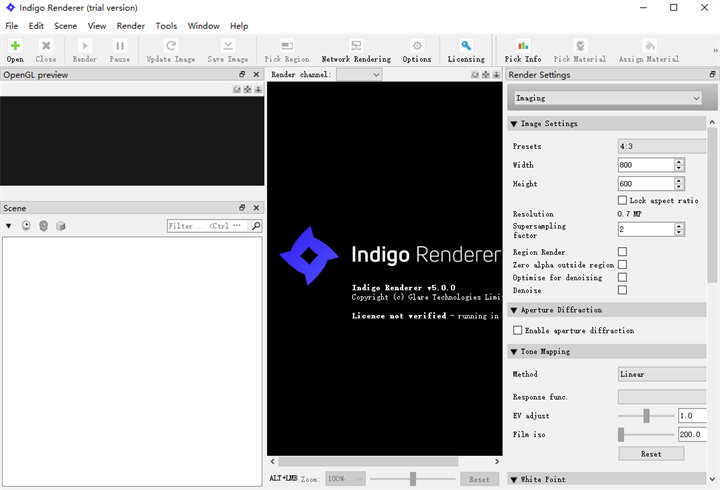Click the camera filter icon in Scene panel
720x490 pixels.
pos(26,225)
